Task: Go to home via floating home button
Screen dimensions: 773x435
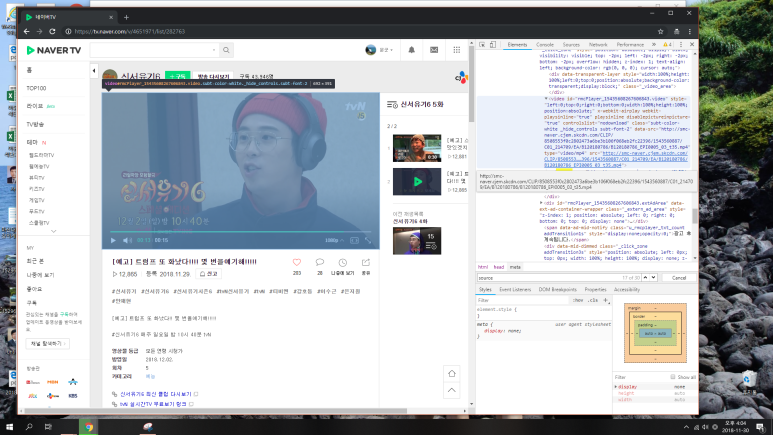Action: coord(452,373)
